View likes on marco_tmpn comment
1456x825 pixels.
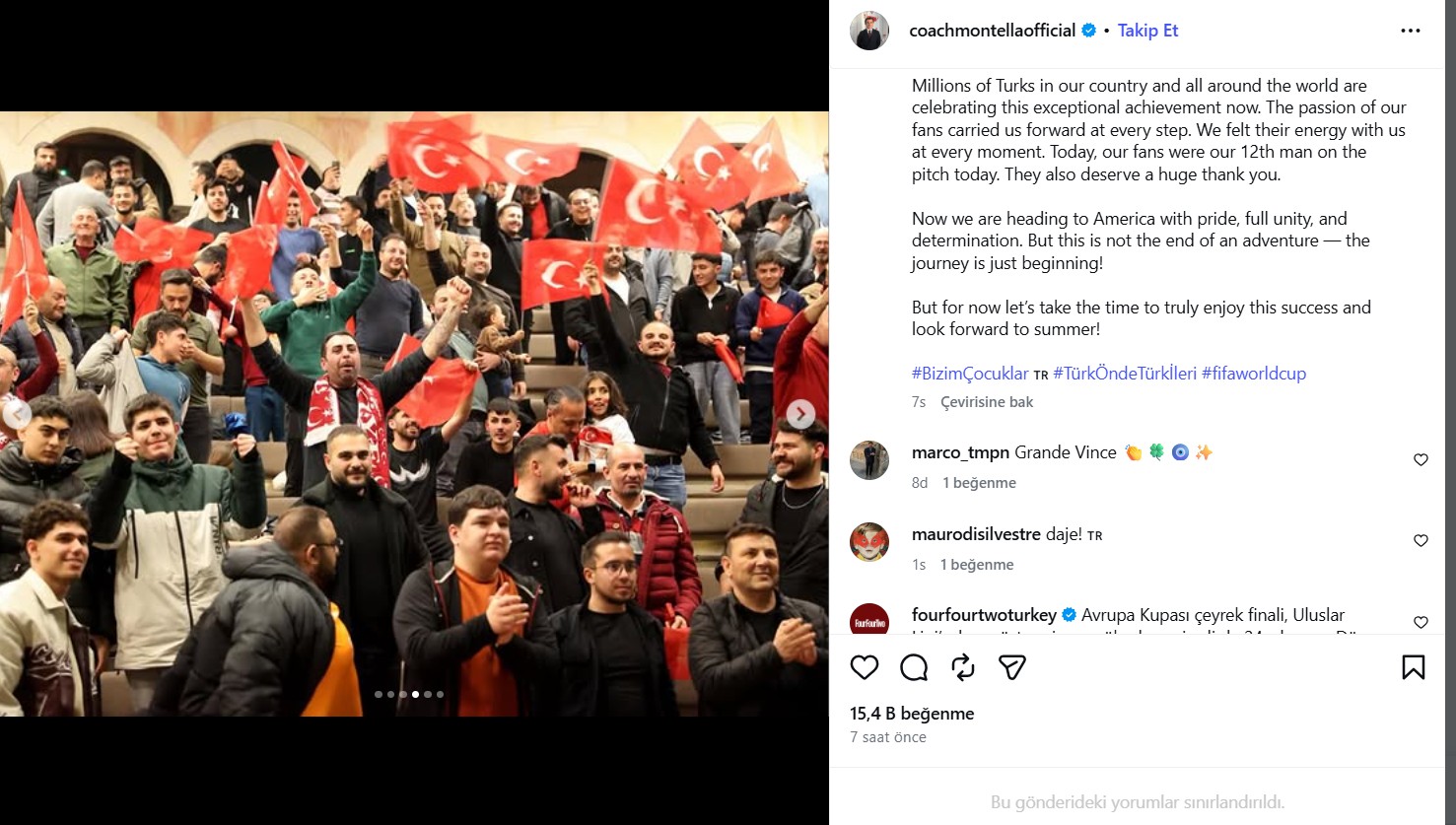tap(979, 483)
